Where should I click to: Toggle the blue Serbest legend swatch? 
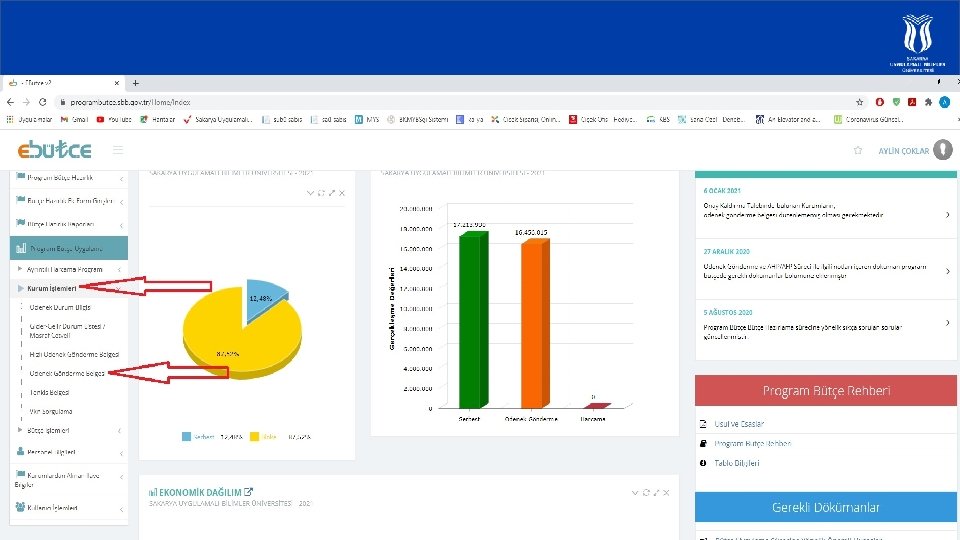[186, 437]
